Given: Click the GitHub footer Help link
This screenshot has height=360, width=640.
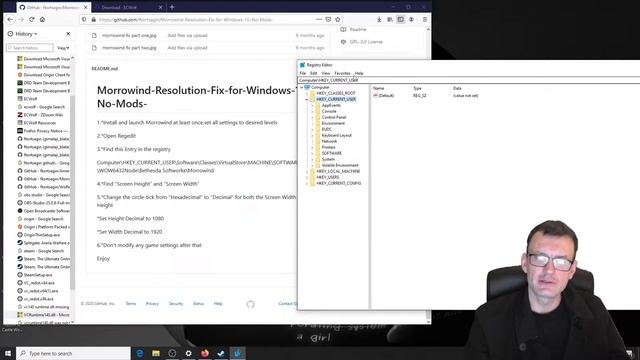Looking at the screenshot, I should coord(218,304).
